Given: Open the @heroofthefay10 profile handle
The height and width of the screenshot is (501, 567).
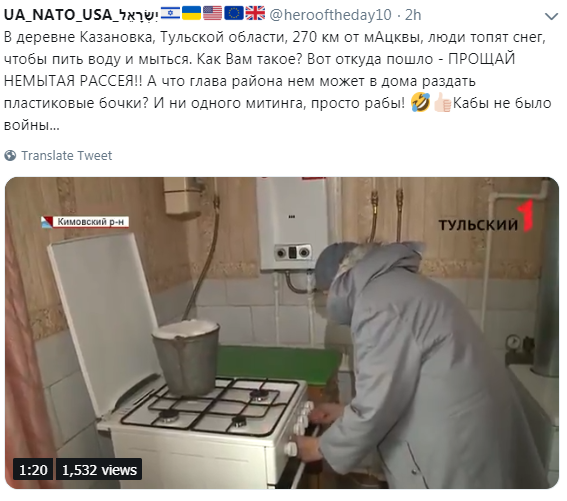Looking at the screenshot, I should (331, 15).
